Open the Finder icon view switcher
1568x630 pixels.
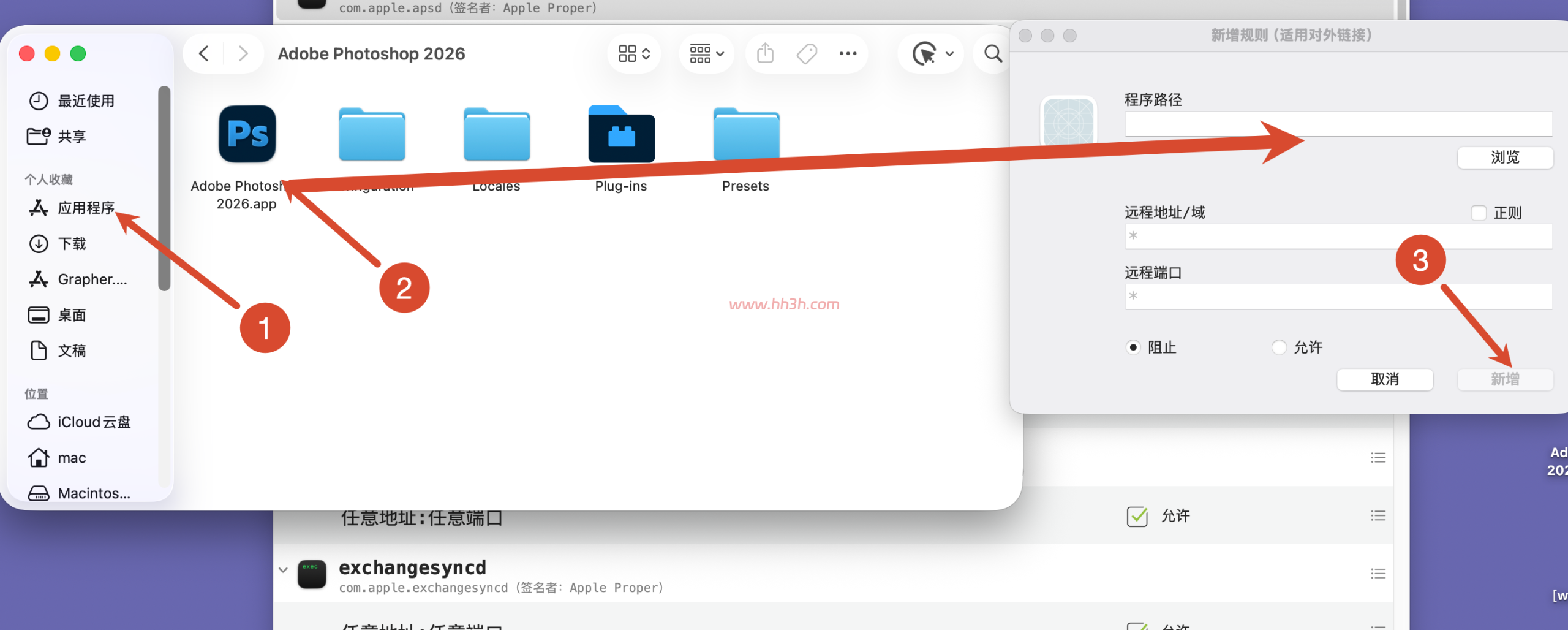[634, 54]
